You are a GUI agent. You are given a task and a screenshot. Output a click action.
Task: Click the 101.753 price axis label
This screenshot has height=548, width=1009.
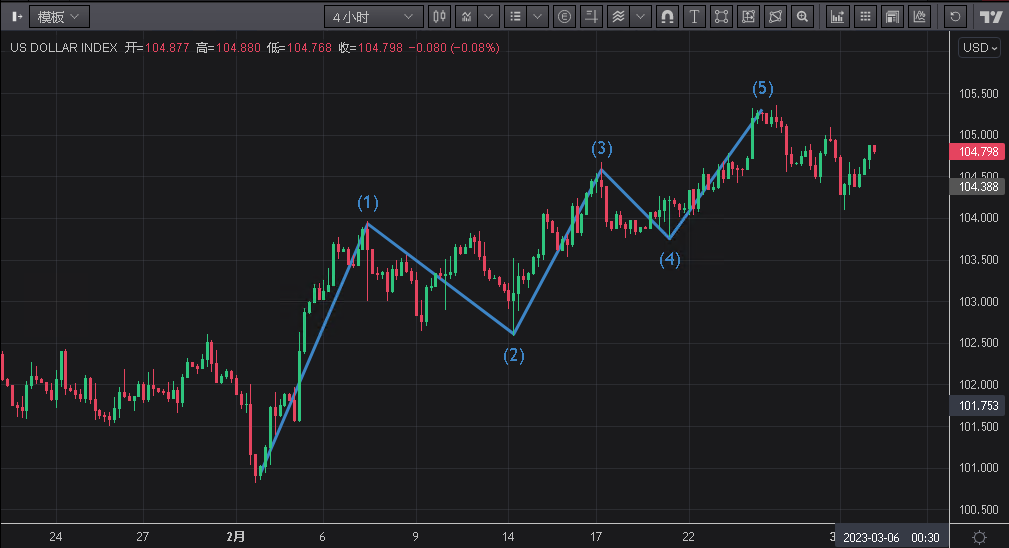977,406
